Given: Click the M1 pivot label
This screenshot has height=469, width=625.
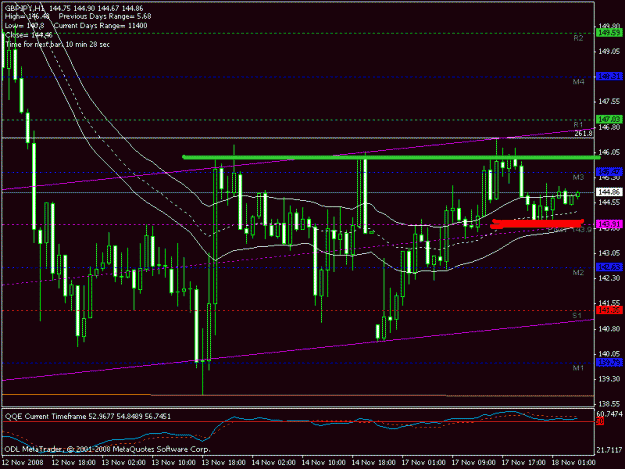Looking at the screenshot, I should [x=578, y=368].
